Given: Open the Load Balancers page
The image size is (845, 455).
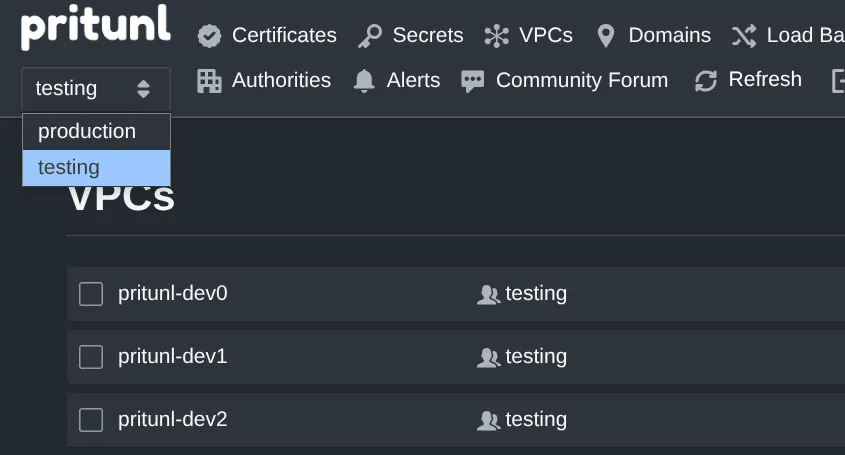Looking at the screenshot, I should [806, 36].
